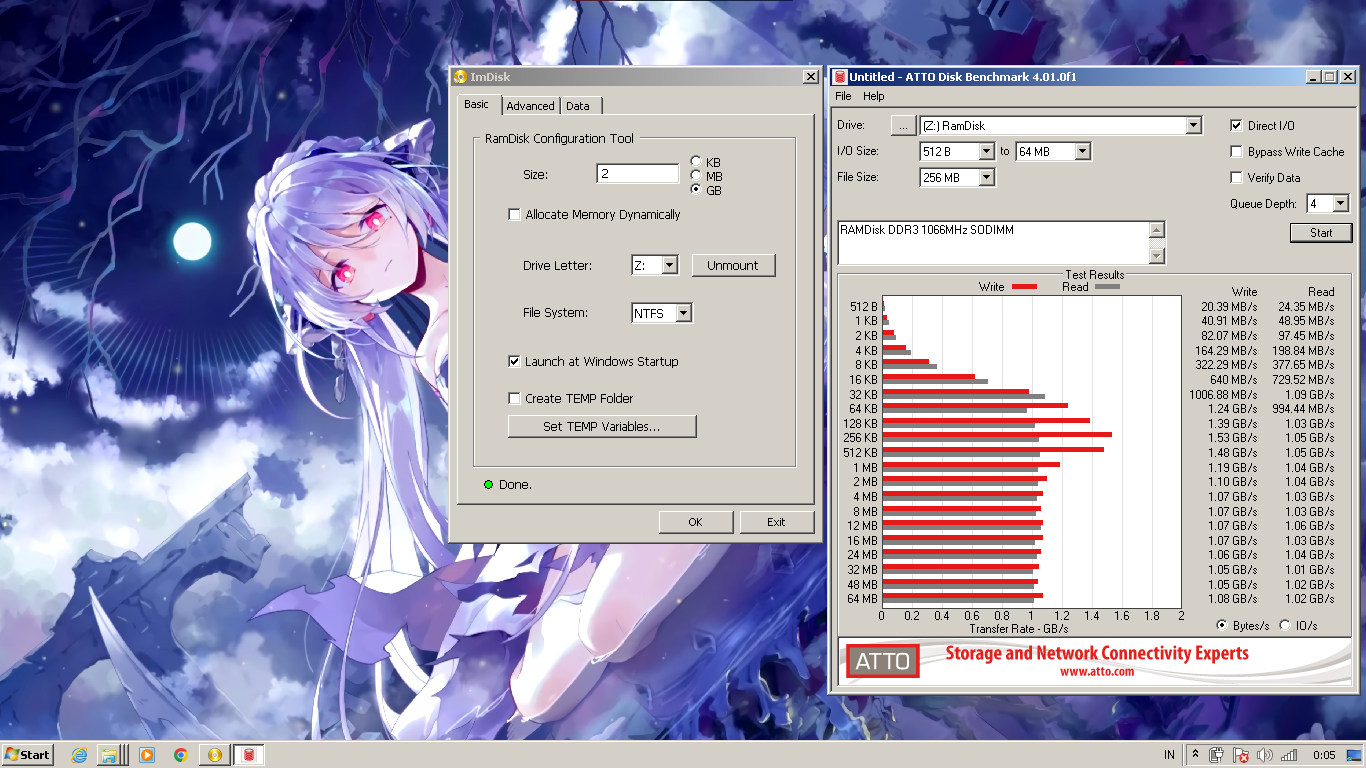Open the Queue Depth dropdown
This screenshot has width=1366, height=768.
click(1341, 203)
